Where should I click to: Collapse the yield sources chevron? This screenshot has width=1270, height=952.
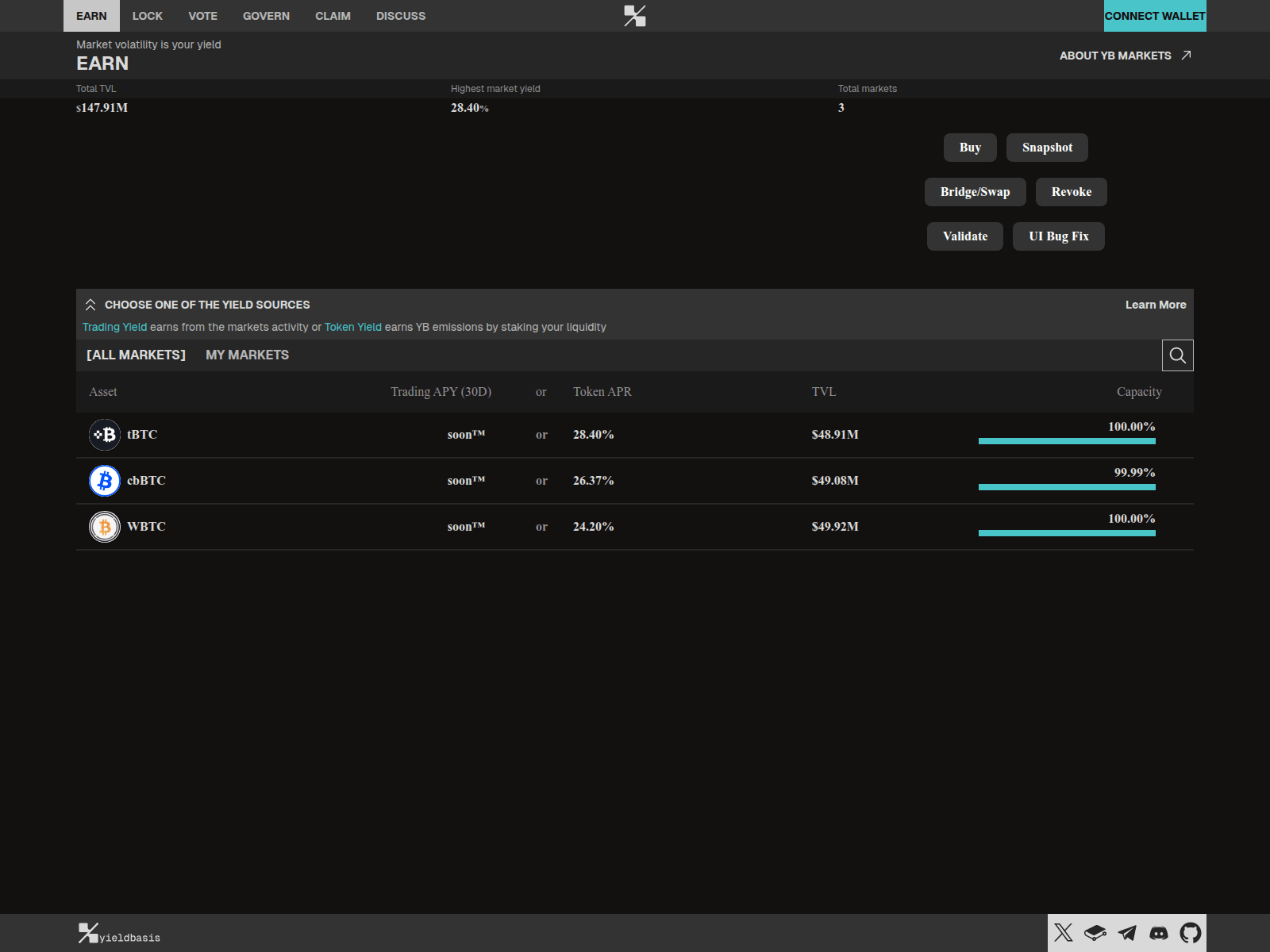[x=90, y=305]
